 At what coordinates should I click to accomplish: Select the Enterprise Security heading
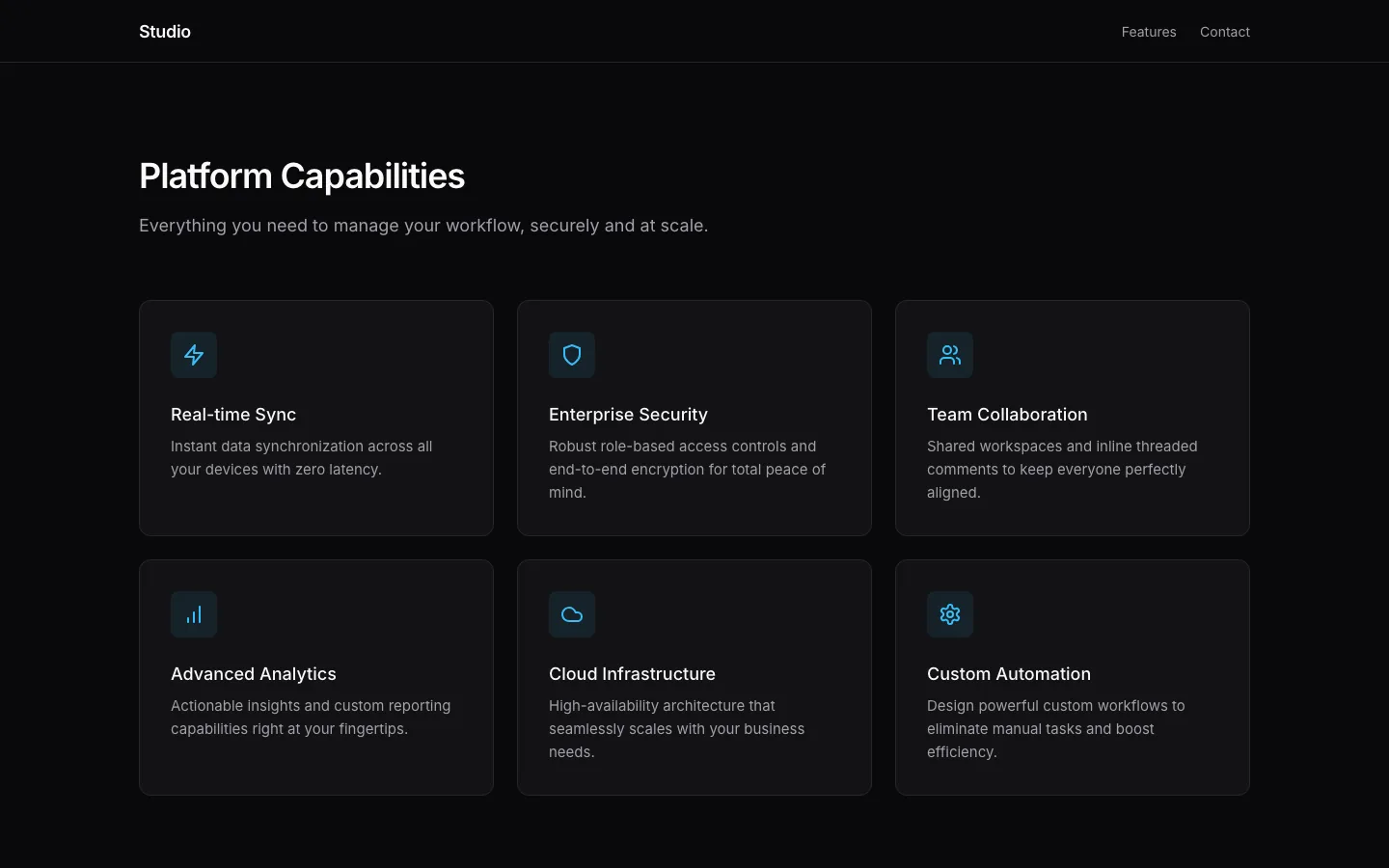[628, 415]
